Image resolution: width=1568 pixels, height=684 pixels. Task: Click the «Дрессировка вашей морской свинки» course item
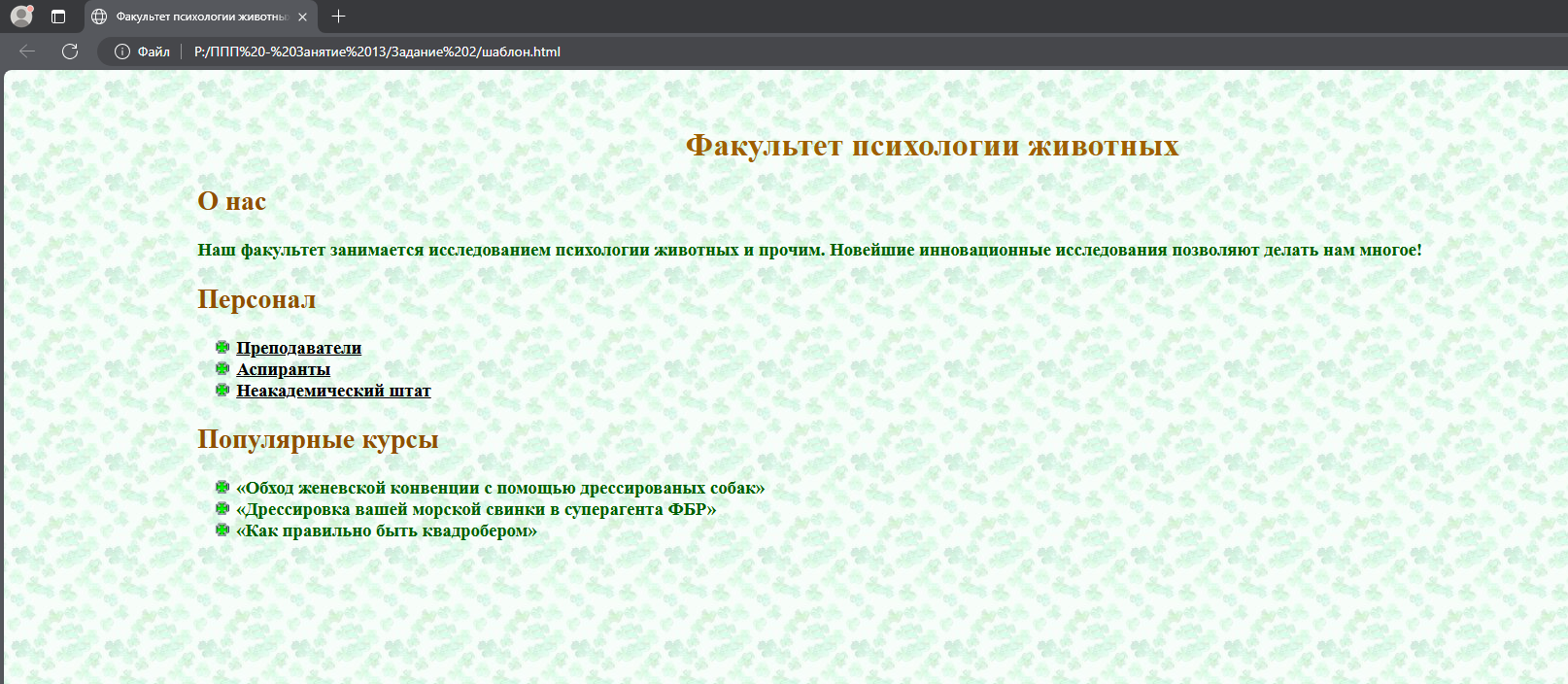pos(476,509)
